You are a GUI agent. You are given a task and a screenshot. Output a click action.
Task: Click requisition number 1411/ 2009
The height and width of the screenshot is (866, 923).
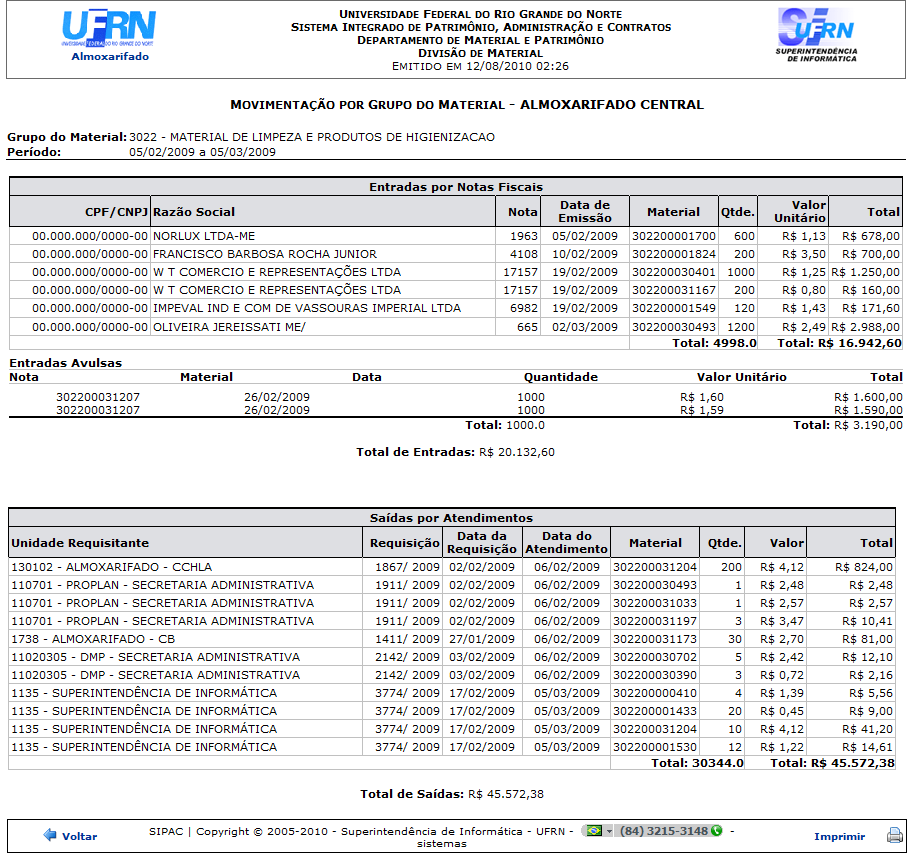(x=407, y=639)
